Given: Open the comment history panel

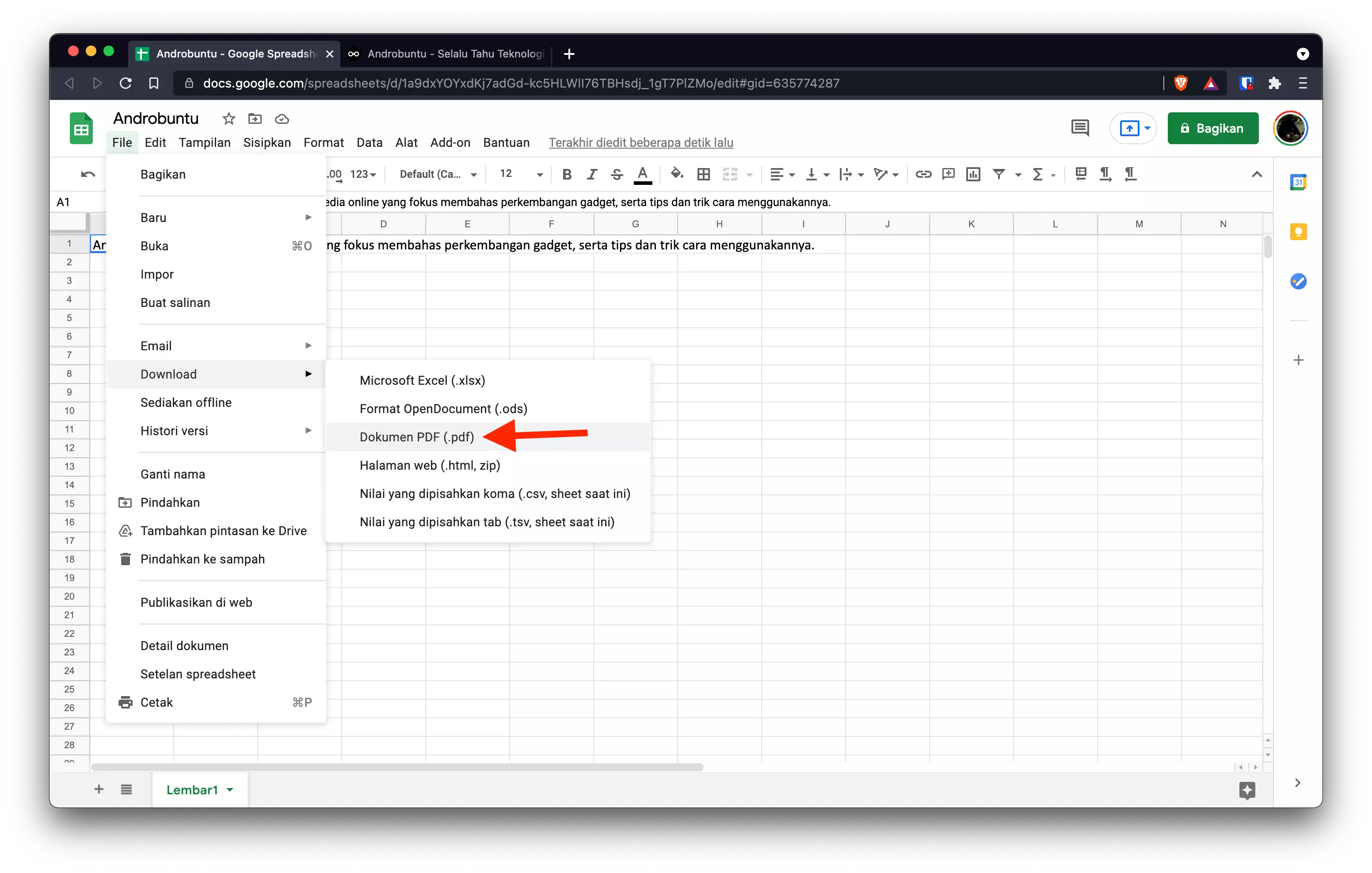Looking at the screenshot, I should [1080, 128].
